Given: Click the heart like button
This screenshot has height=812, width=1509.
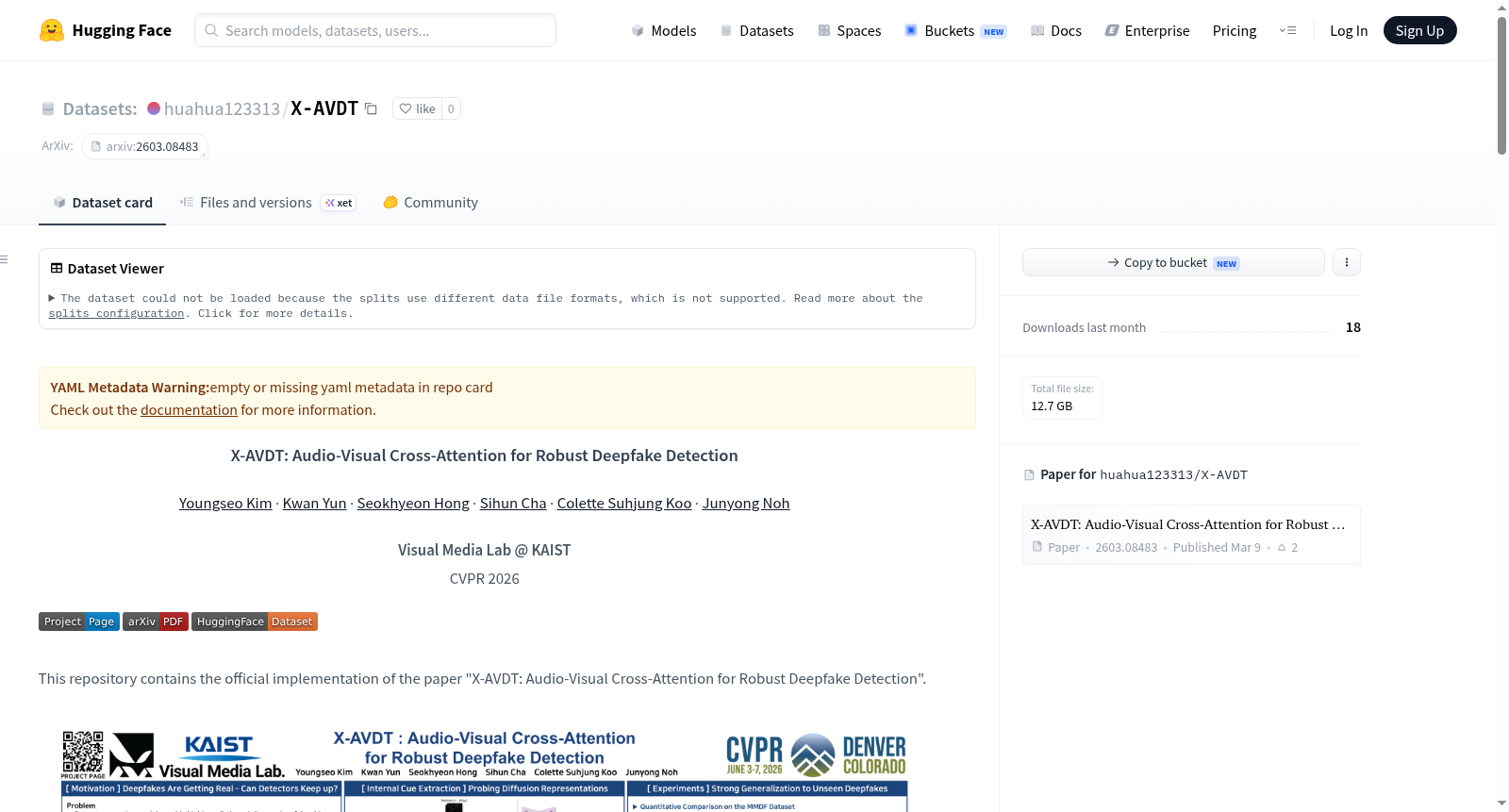Looking at the screenshot, I should pos(417,109).
